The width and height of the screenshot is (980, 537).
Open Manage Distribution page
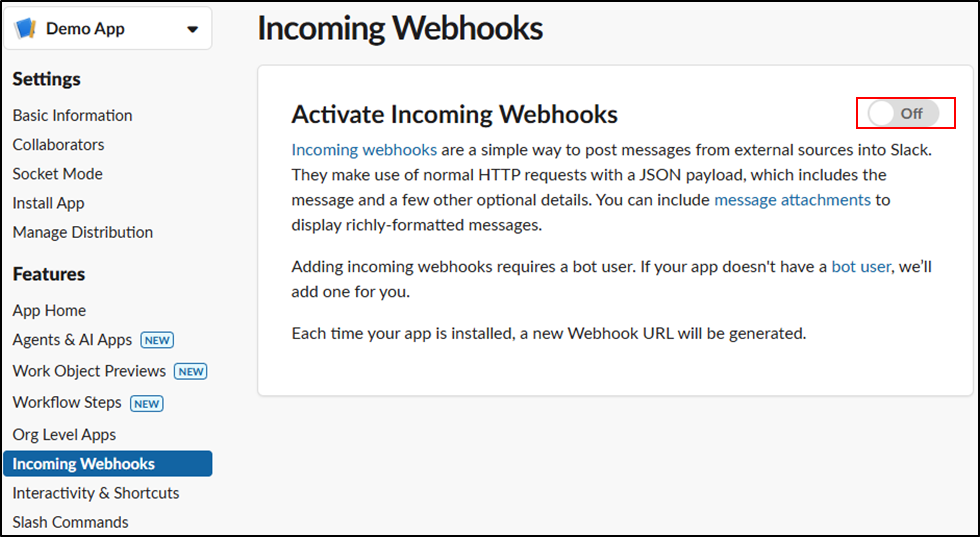pyautogui.click(x=83, y=232)
